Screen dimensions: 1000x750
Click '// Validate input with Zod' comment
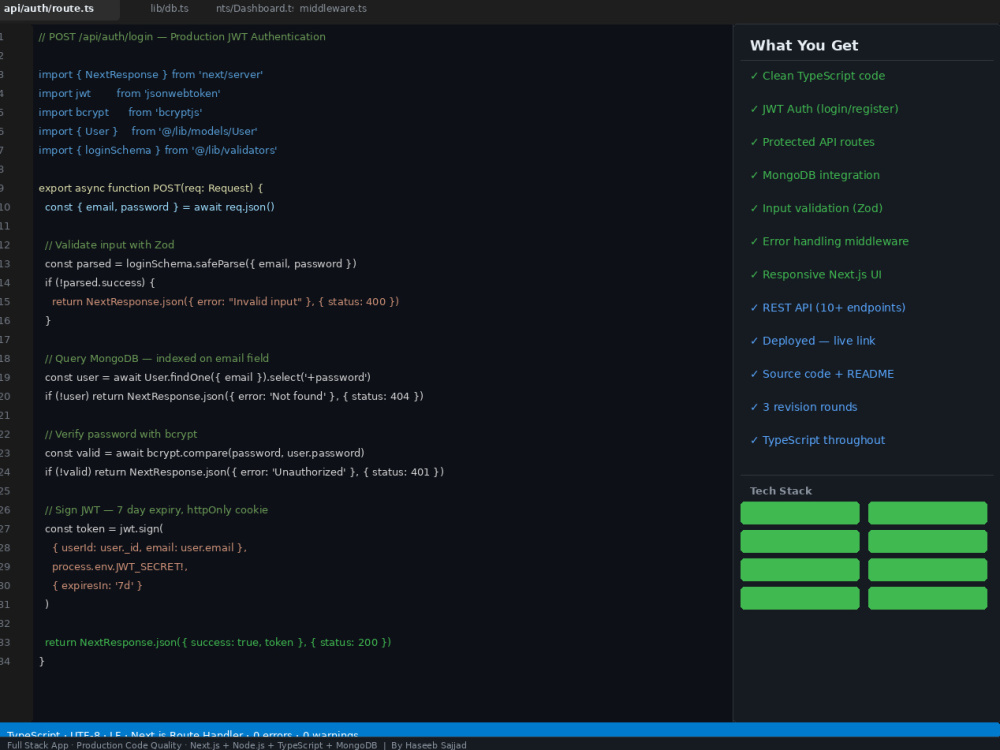tap(110, 245)
